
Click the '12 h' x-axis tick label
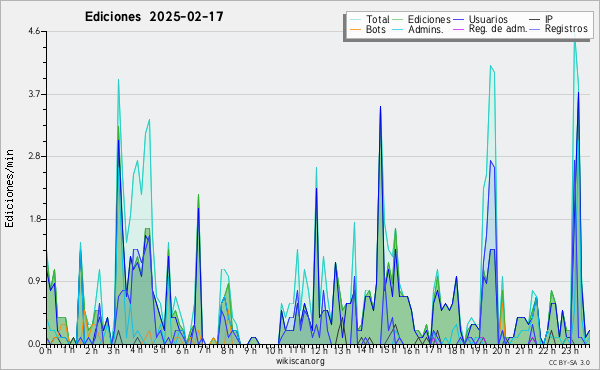(319, 351)
